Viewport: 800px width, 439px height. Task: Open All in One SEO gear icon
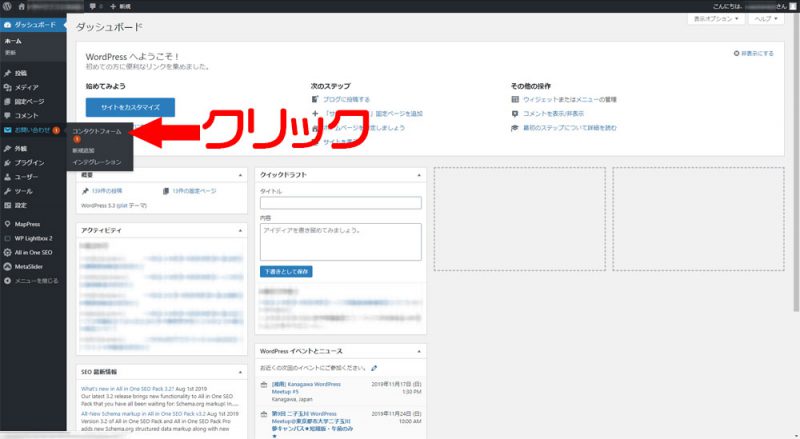click(7, 252)
